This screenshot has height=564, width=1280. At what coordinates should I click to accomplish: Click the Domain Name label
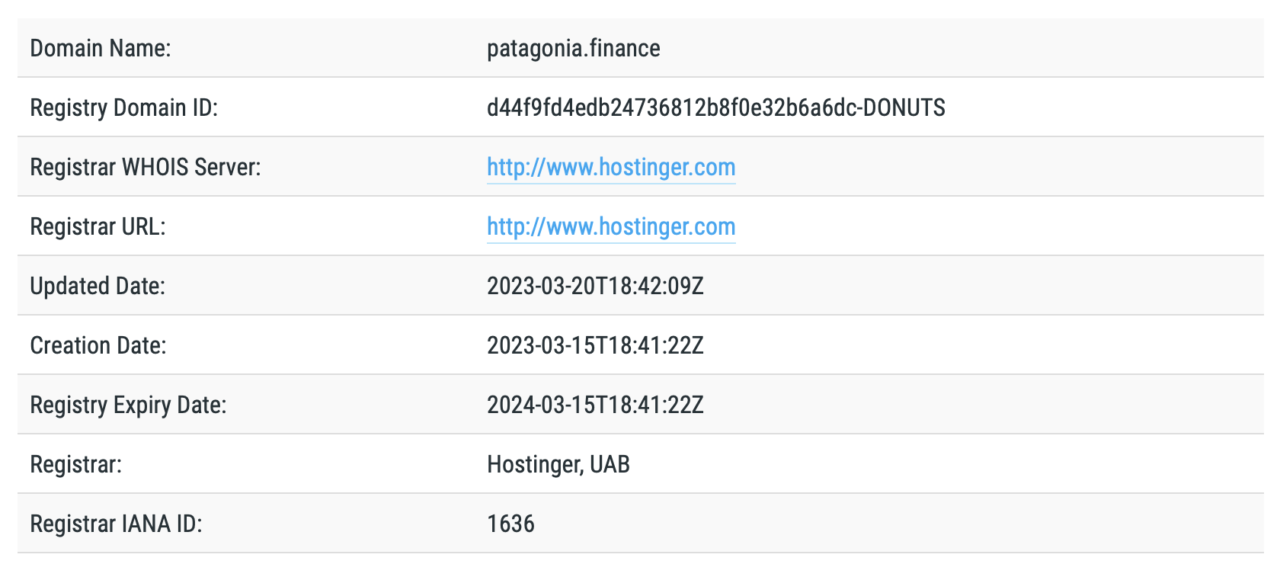point(100,48)
